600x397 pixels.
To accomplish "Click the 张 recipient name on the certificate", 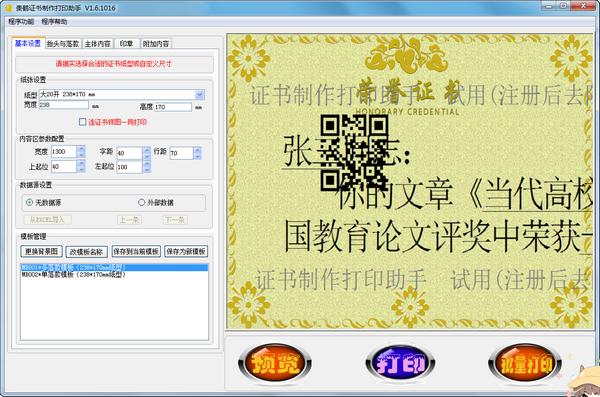I will tap(298, 152).
